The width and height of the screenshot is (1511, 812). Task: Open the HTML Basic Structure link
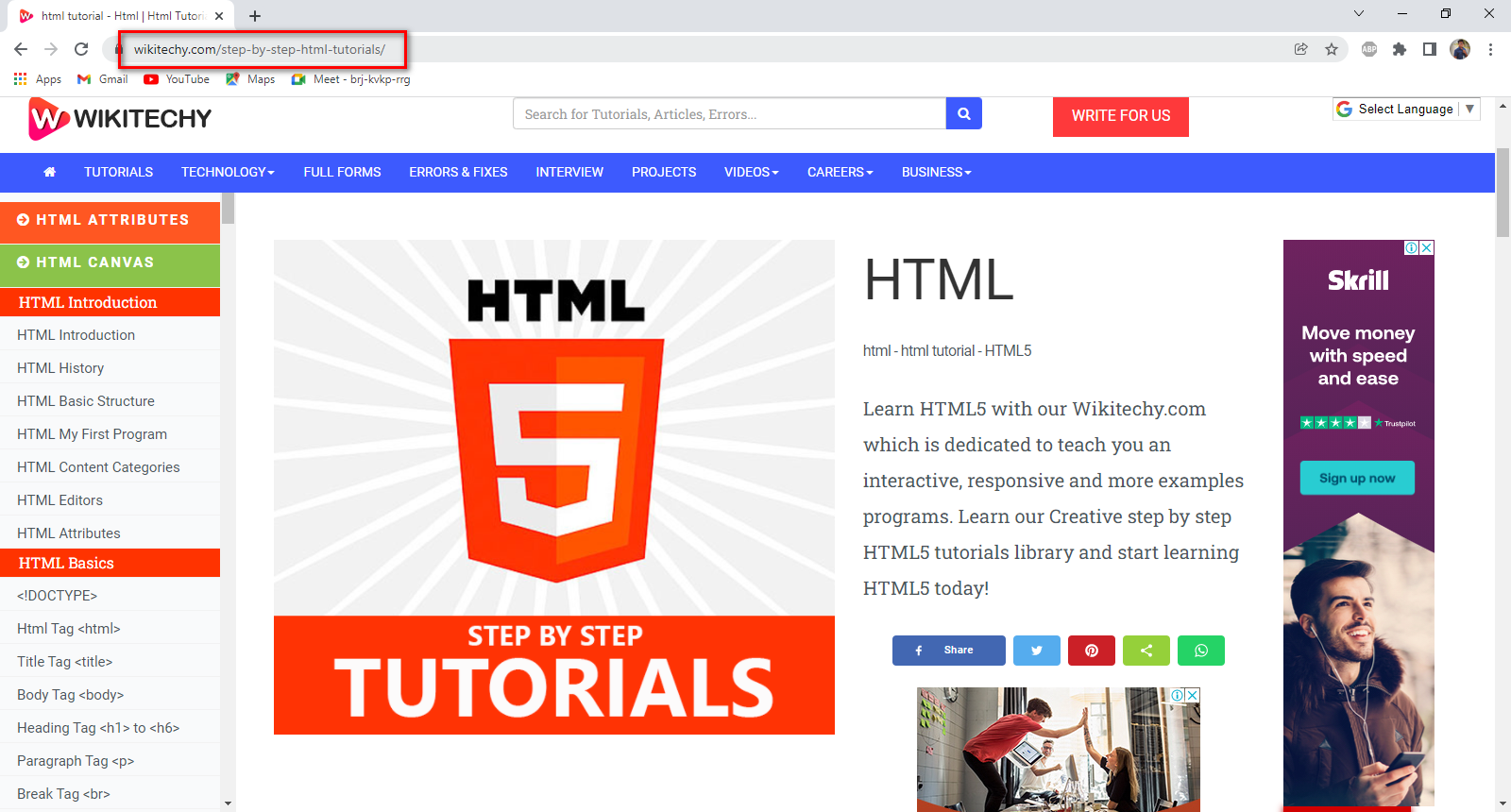tap(86, 400)
